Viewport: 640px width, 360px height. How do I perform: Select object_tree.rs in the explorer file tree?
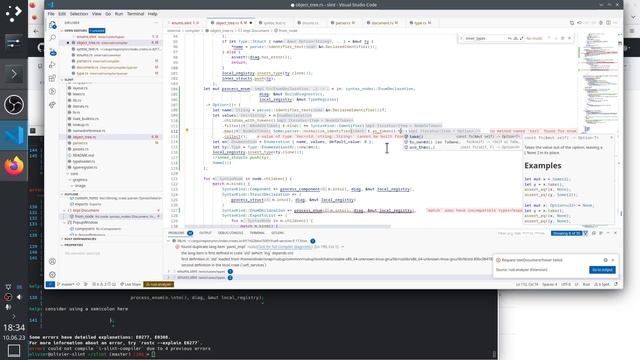click(111, 137)
